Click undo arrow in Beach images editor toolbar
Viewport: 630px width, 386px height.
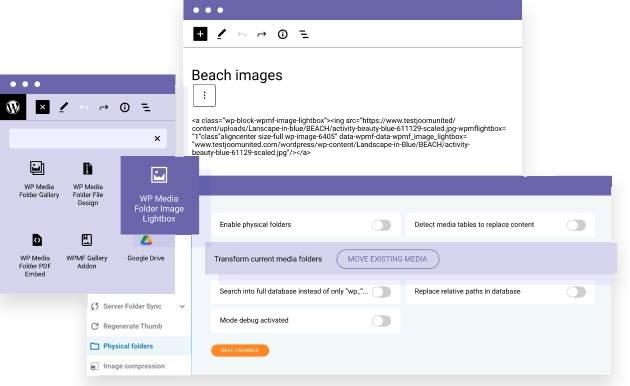[241, 35]
